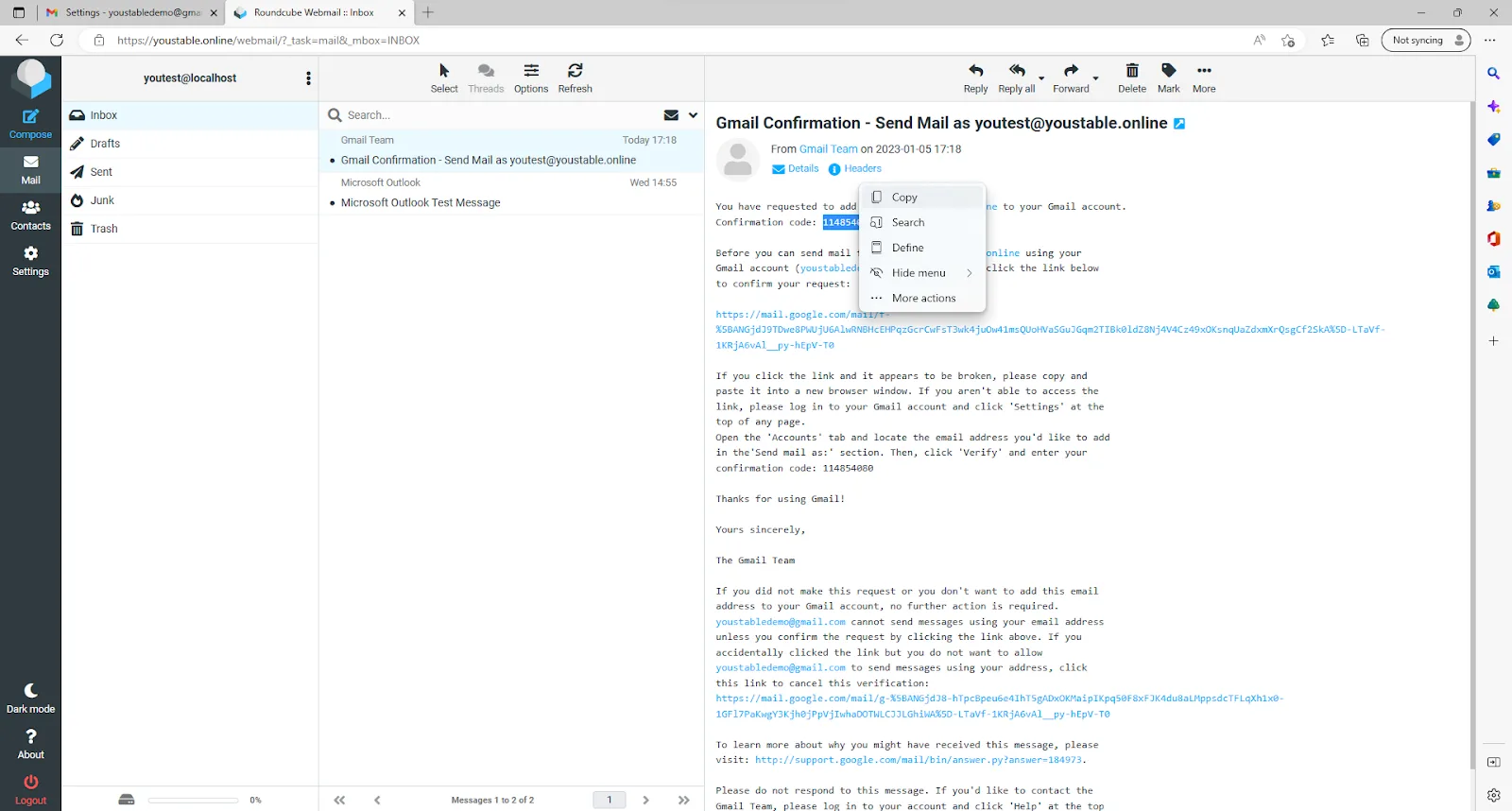The height and width of the screenshot is (811, 1512).
Task: Toggle Dark mode
Action: coord(30,699)
